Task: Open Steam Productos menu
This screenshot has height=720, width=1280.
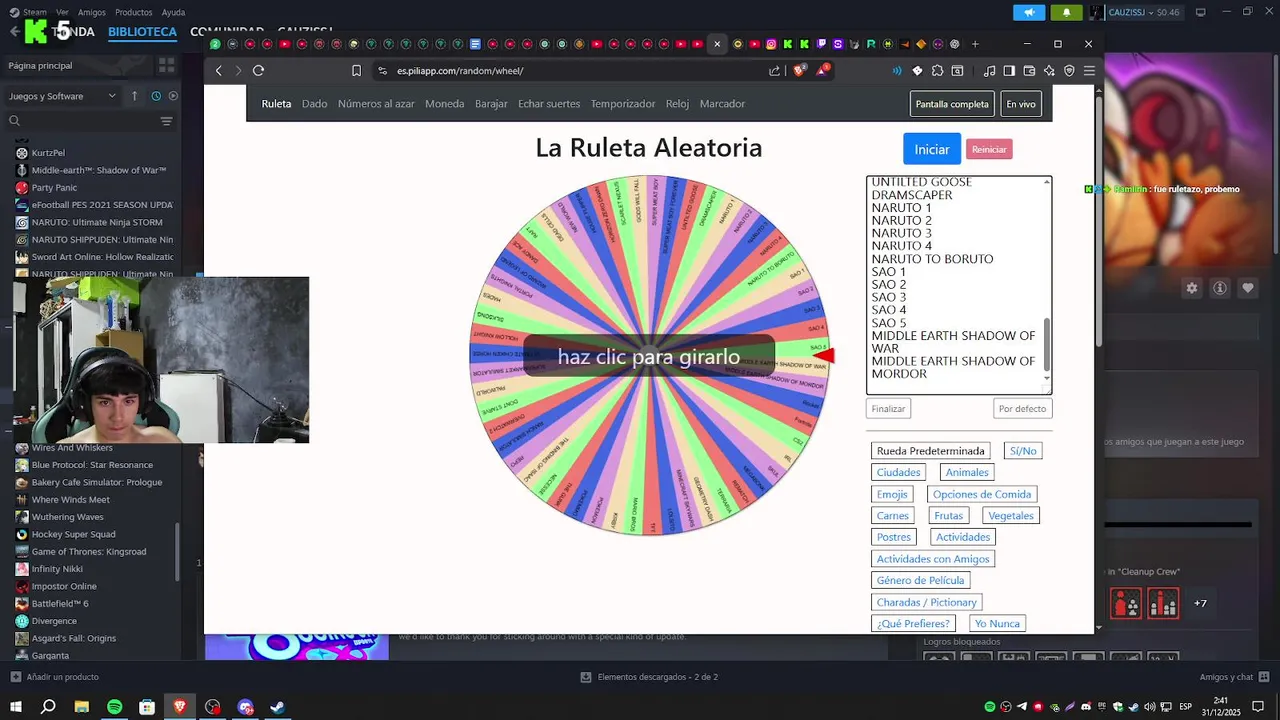Action: tap(133, 12)
